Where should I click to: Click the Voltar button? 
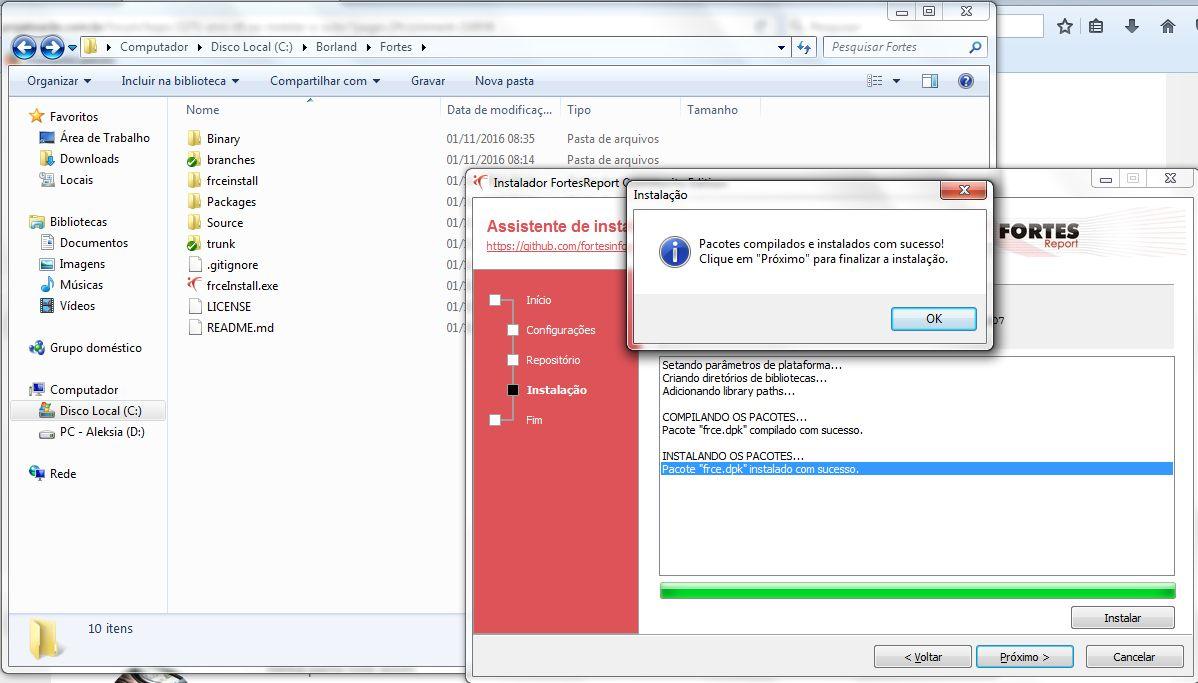tap(923, 657)
